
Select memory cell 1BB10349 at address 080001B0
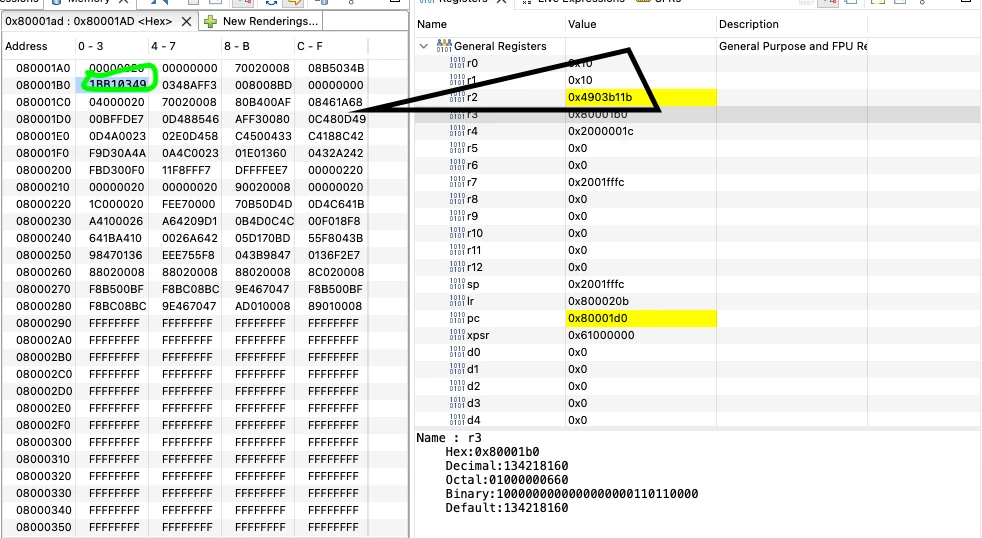coord(117,85)
